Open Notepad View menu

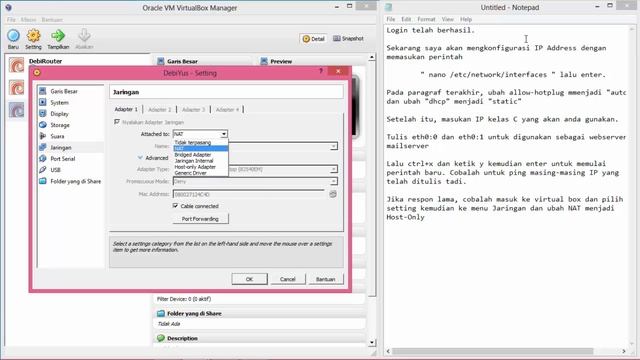pos(448,19)
